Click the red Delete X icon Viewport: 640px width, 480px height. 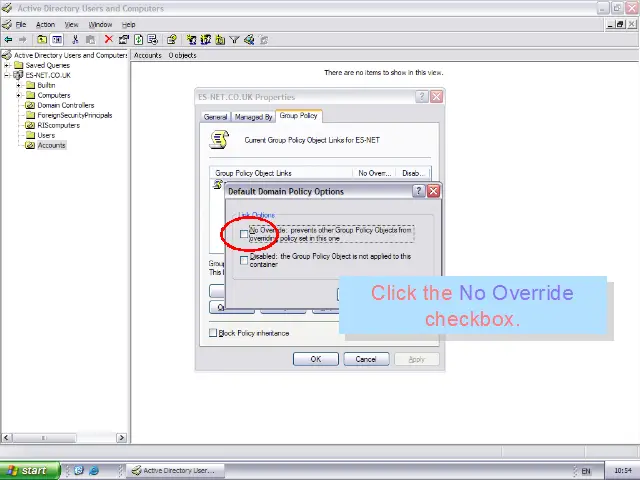(x=108, y=39)
